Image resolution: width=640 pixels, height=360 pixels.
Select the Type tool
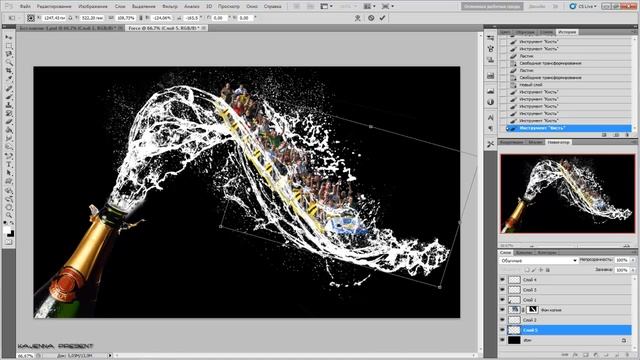(9, 165)
